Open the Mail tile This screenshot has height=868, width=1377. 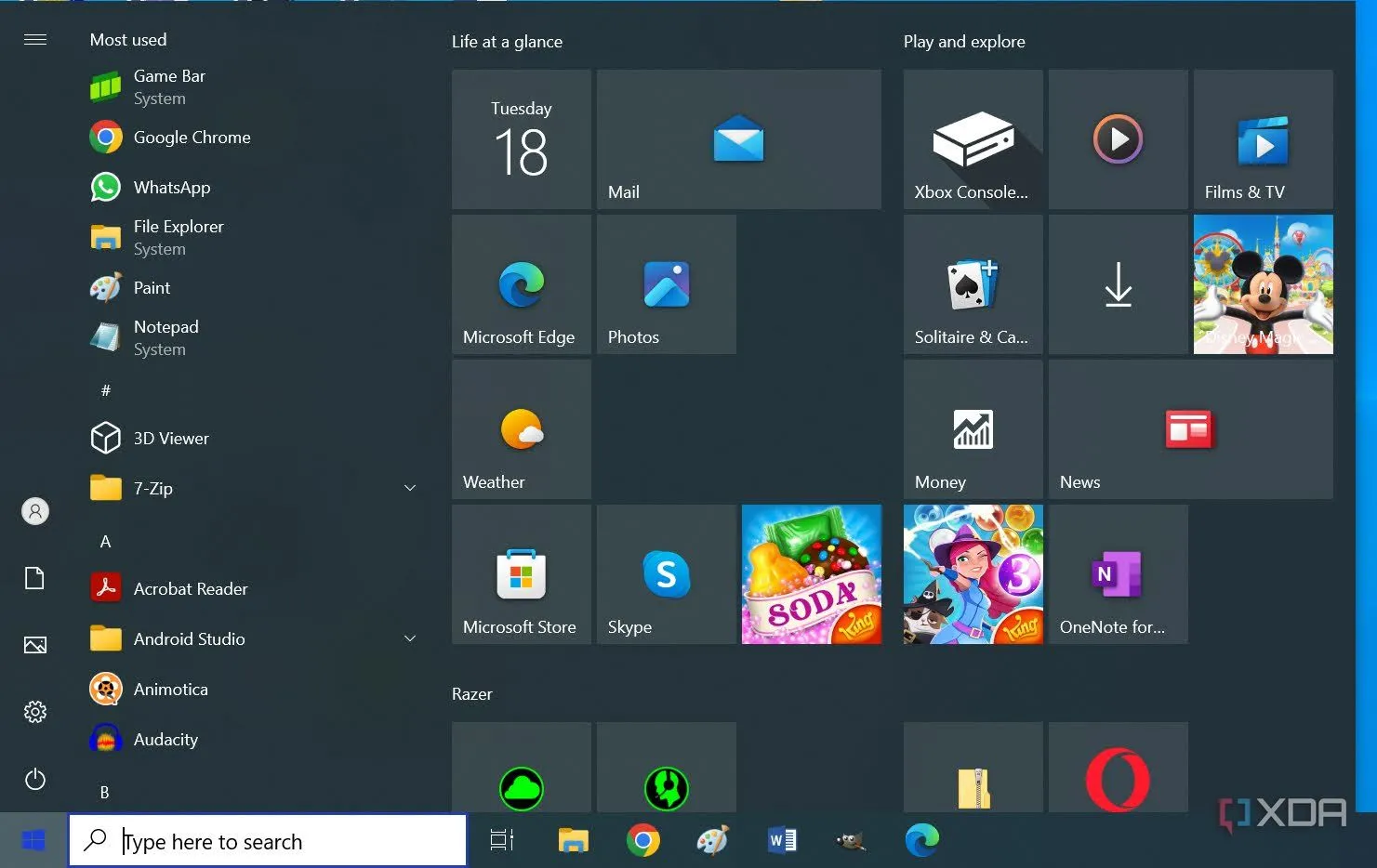(x=738, y=139)
